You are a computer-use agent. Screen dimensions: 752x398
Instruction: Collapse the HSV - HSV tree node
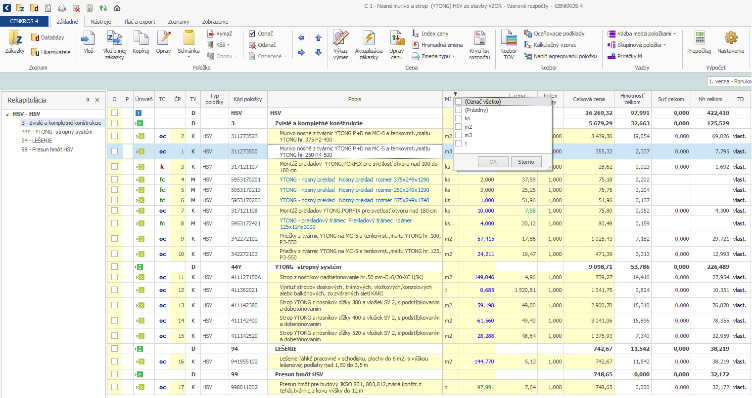coord(7,115)
